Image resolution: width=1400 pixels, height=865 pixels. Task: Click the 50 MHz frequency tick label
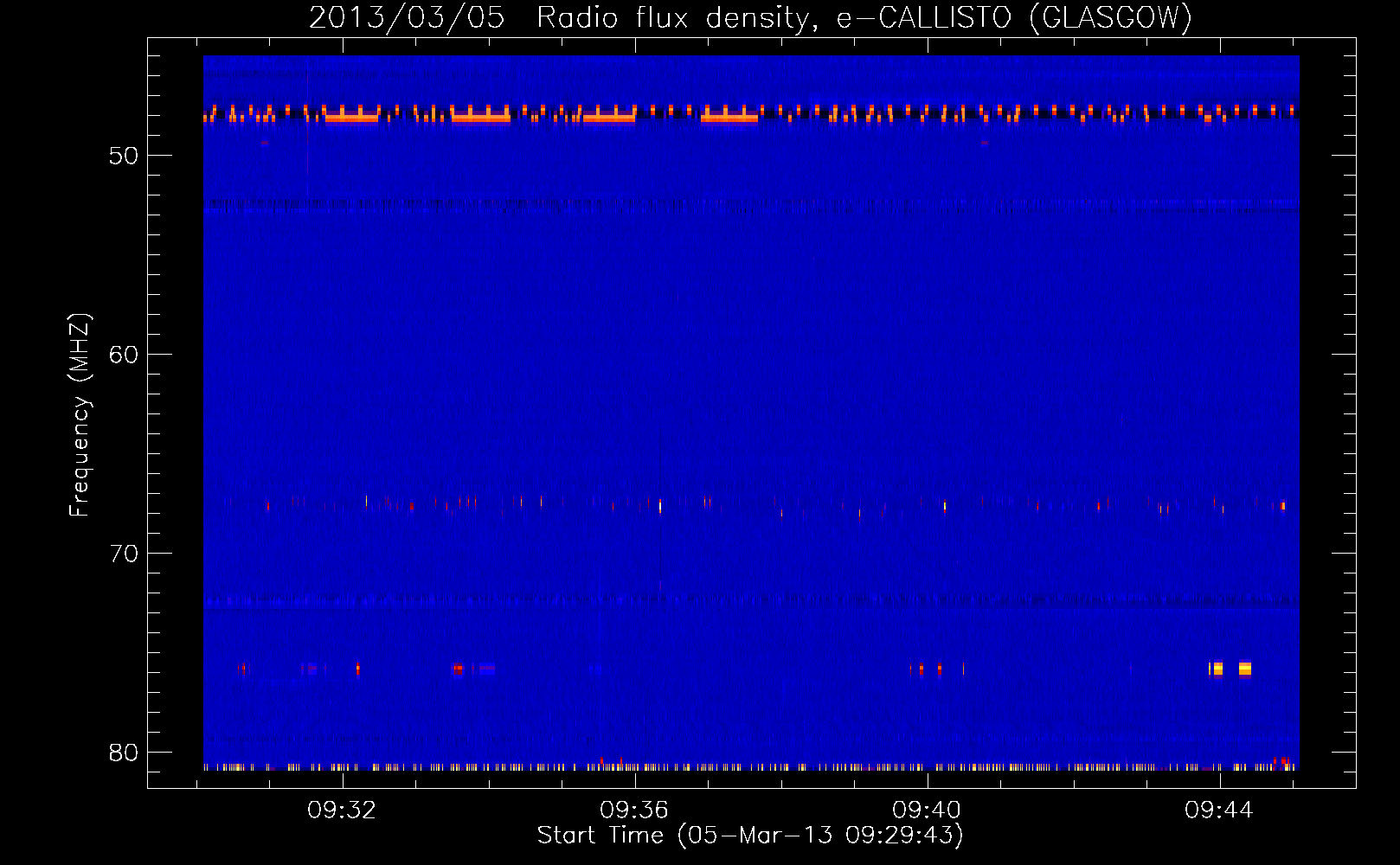[124, 156]
